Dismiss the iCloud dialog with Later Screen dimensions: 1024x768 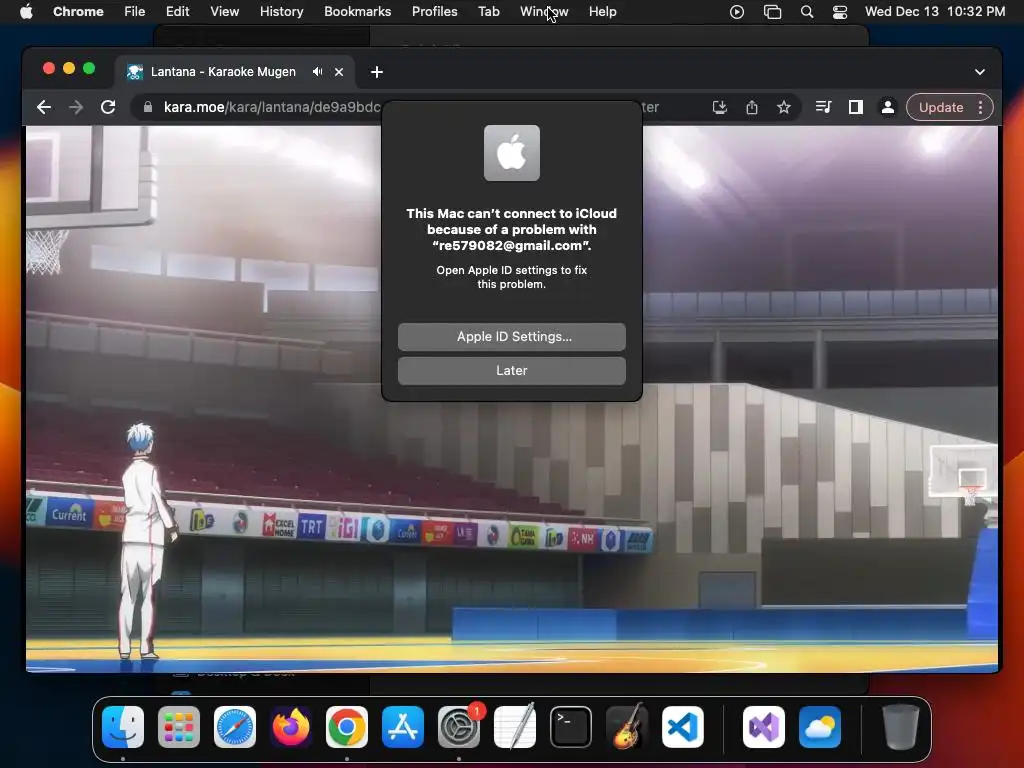[x=512, y=370]
